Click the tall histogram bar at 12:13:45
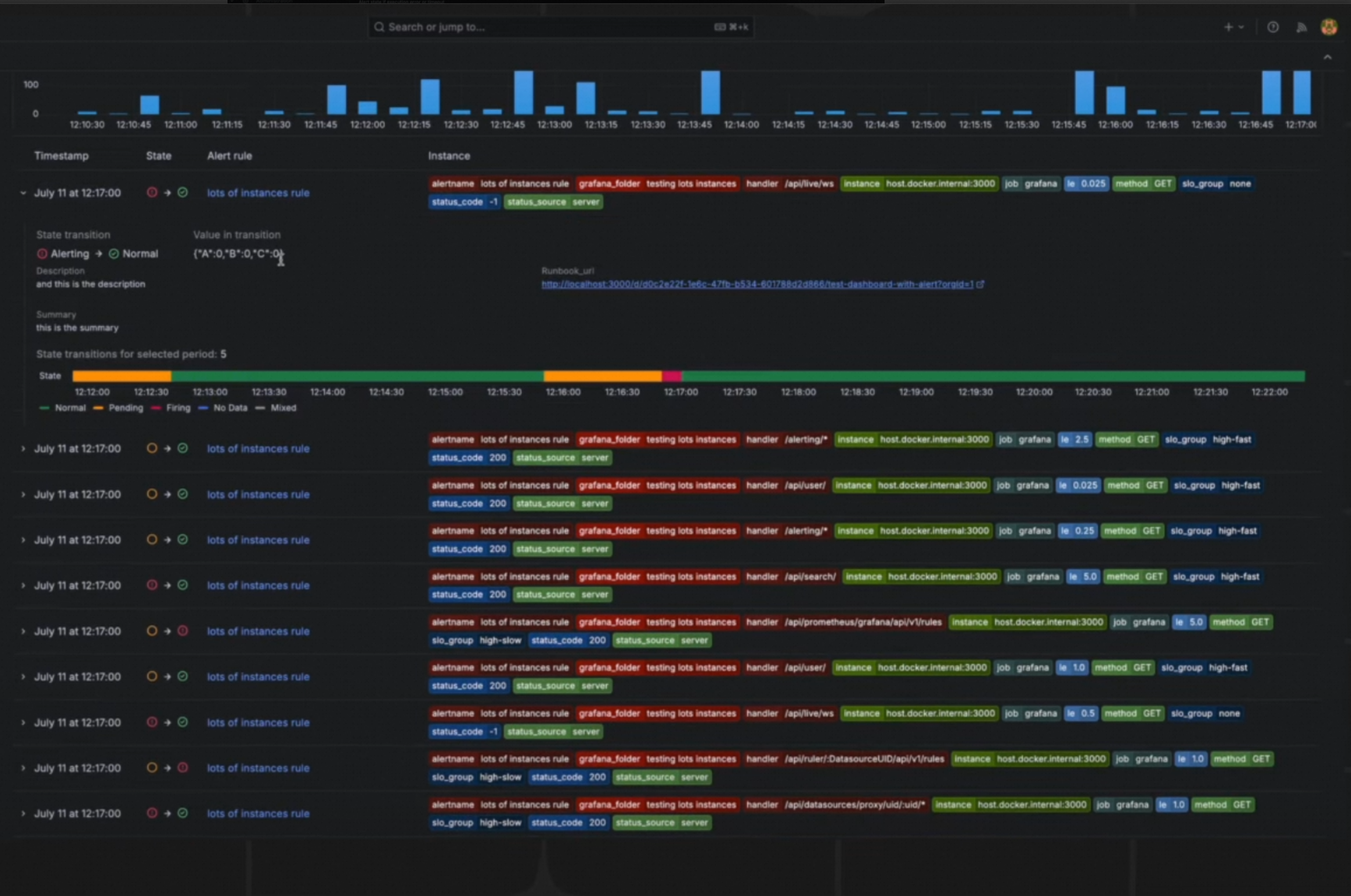1351x896 pixels. [x=711, y=93]
